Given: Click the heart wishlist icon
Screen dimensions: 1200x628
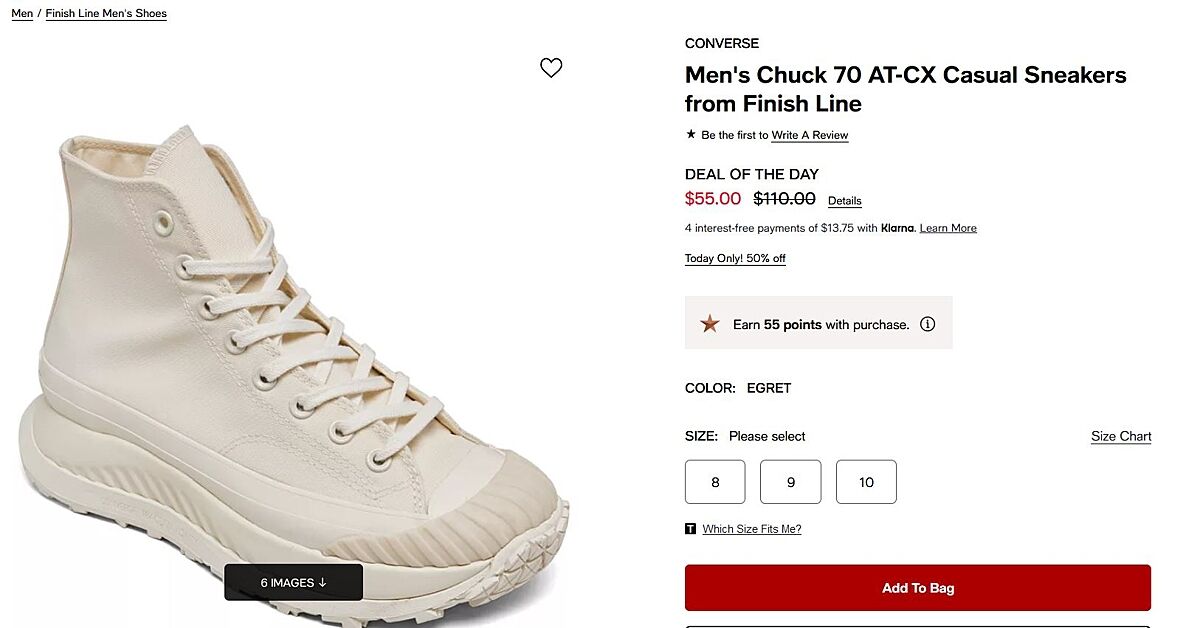Looking at the screenshot, I should [x=551, y=68].
